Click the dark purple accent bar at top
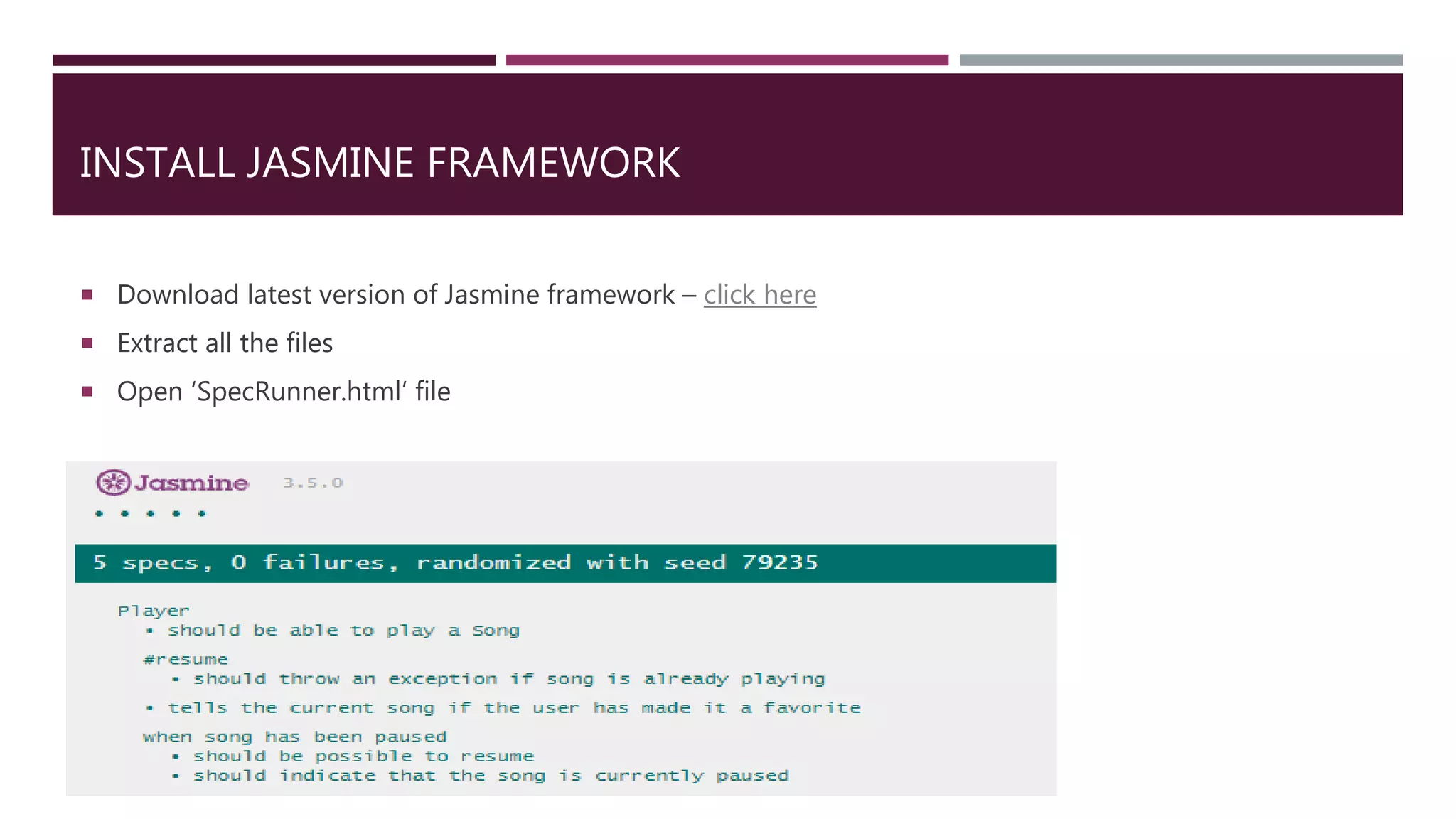Image resolution: width=1456 pixels, height=819 pixels. (274, 60)
